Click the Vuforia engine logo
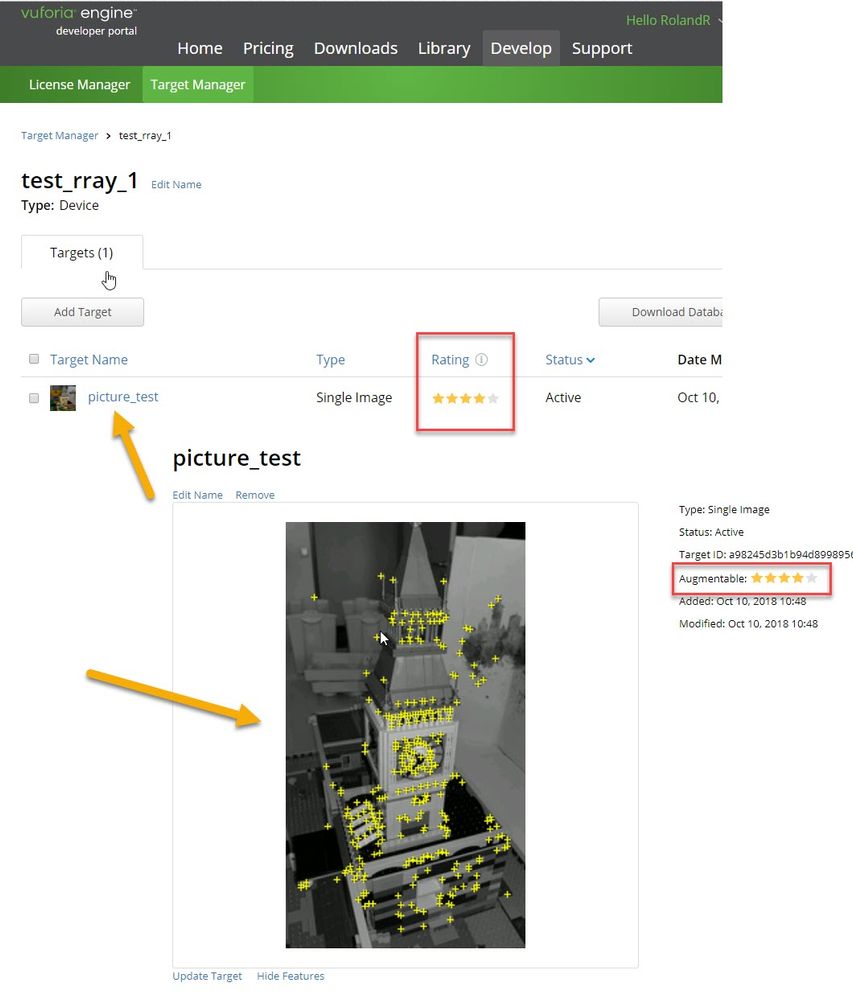This screenshot has width=853, height=999. click(x=78, y=21)
